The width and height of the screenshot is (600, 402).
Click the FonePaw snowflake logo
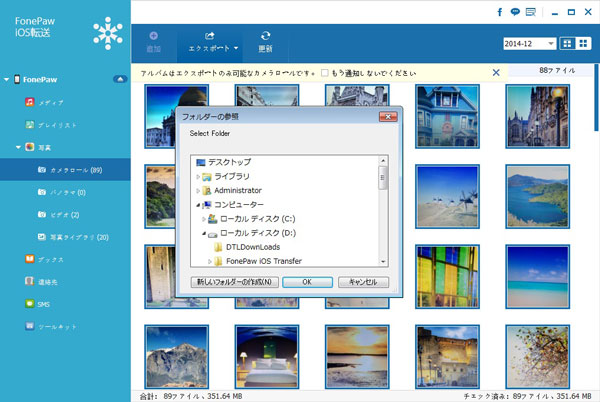point(108,33)
